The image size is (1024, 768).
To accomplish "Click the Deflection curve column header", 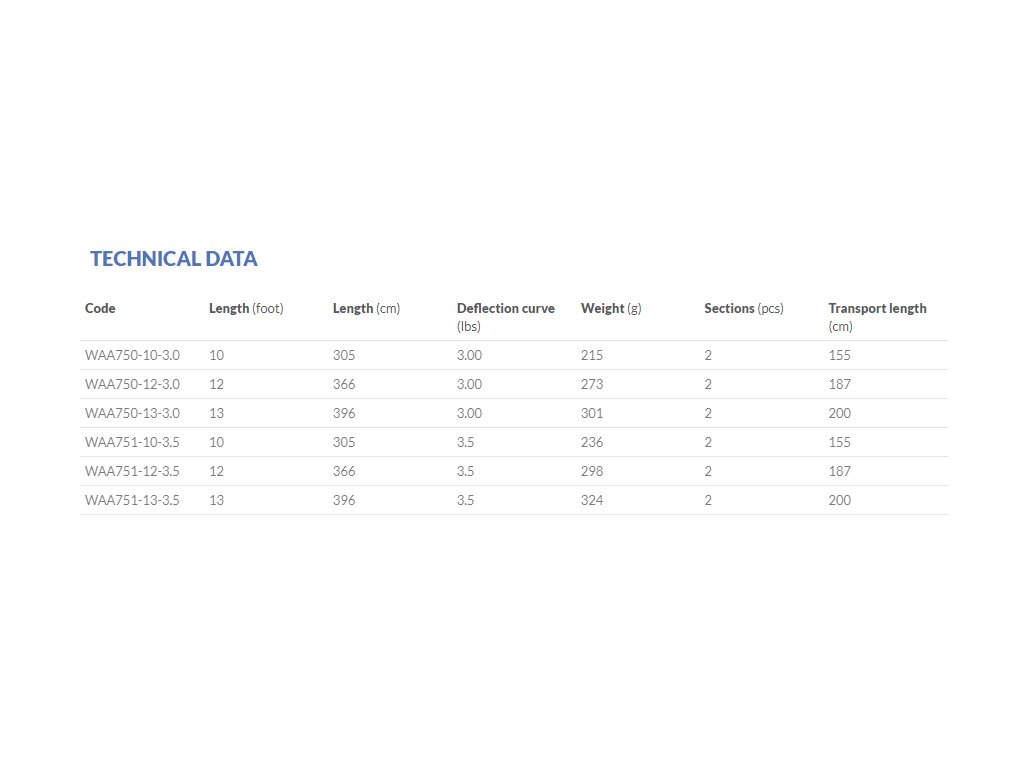I will click(505, 309).
